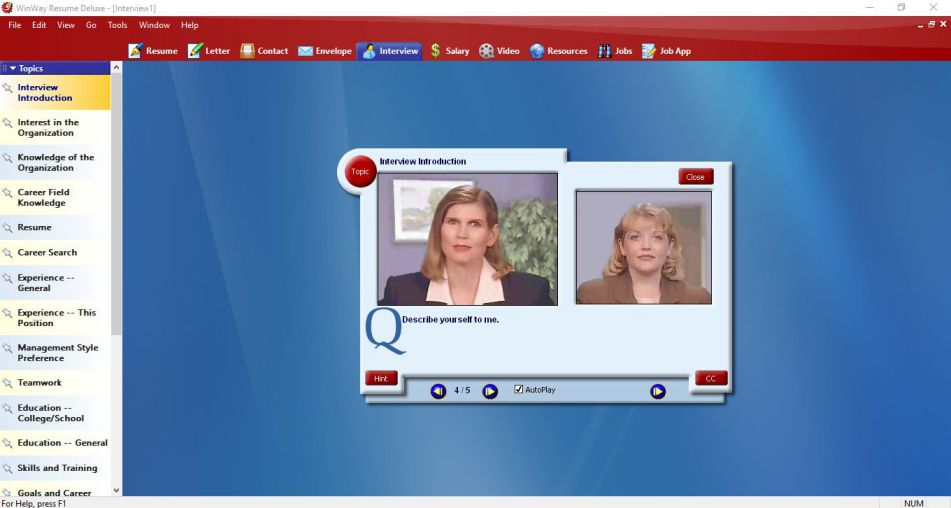
Task: Select Skills and Training topic
Action: 55,468
